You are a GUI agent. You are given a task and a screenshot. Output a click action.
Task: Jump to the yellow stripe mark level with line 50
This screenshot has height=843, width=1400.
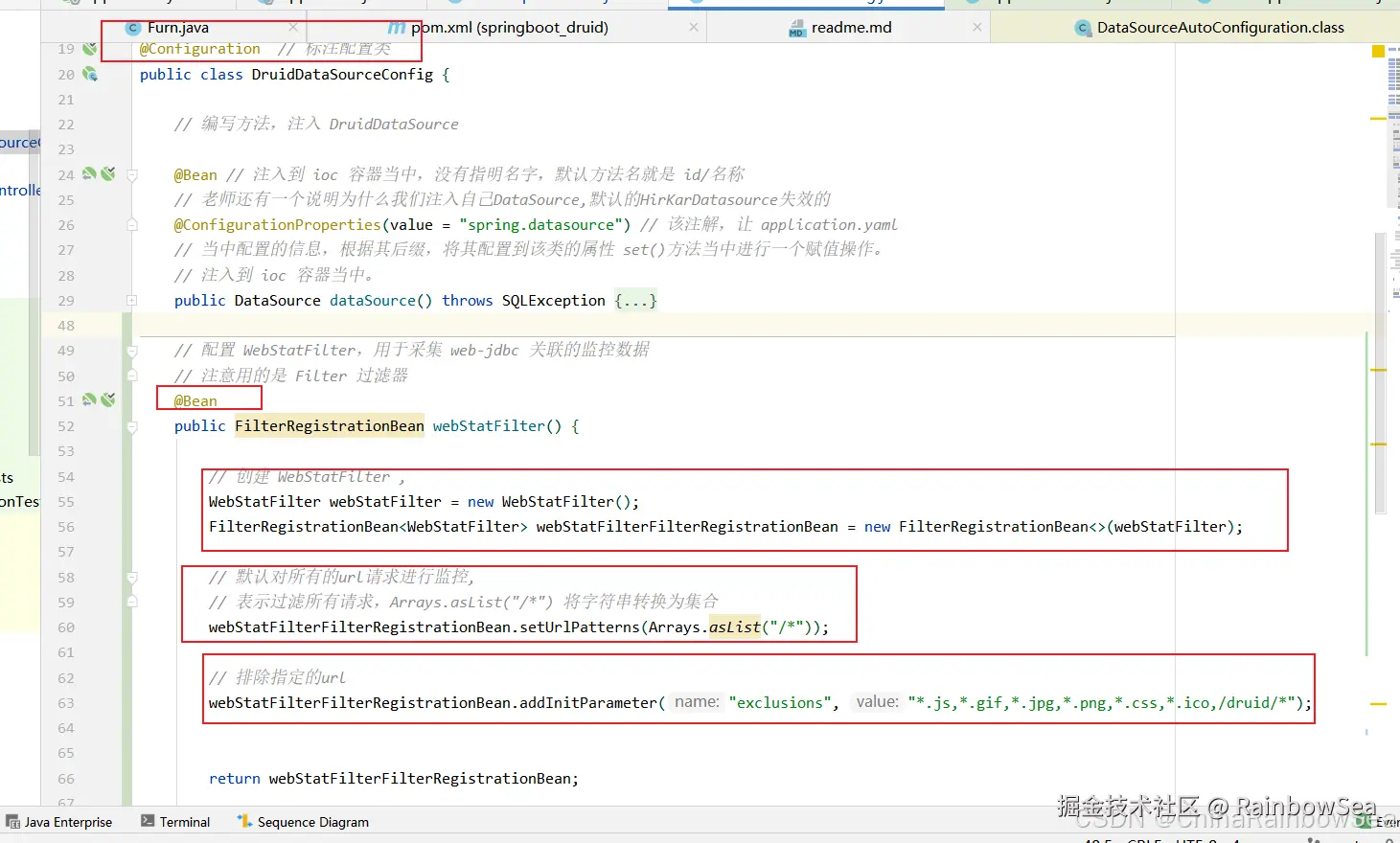coord(1378,370)
